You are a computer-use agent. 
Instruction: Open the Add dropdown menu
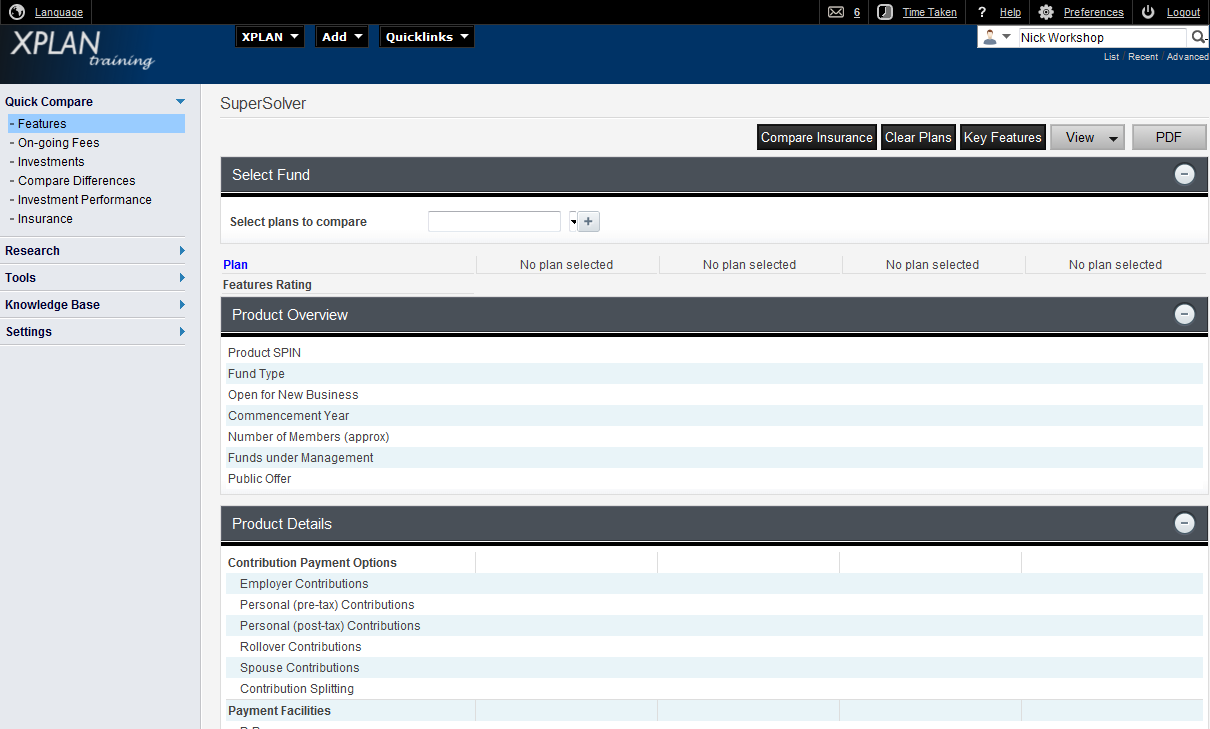(342, 37)
